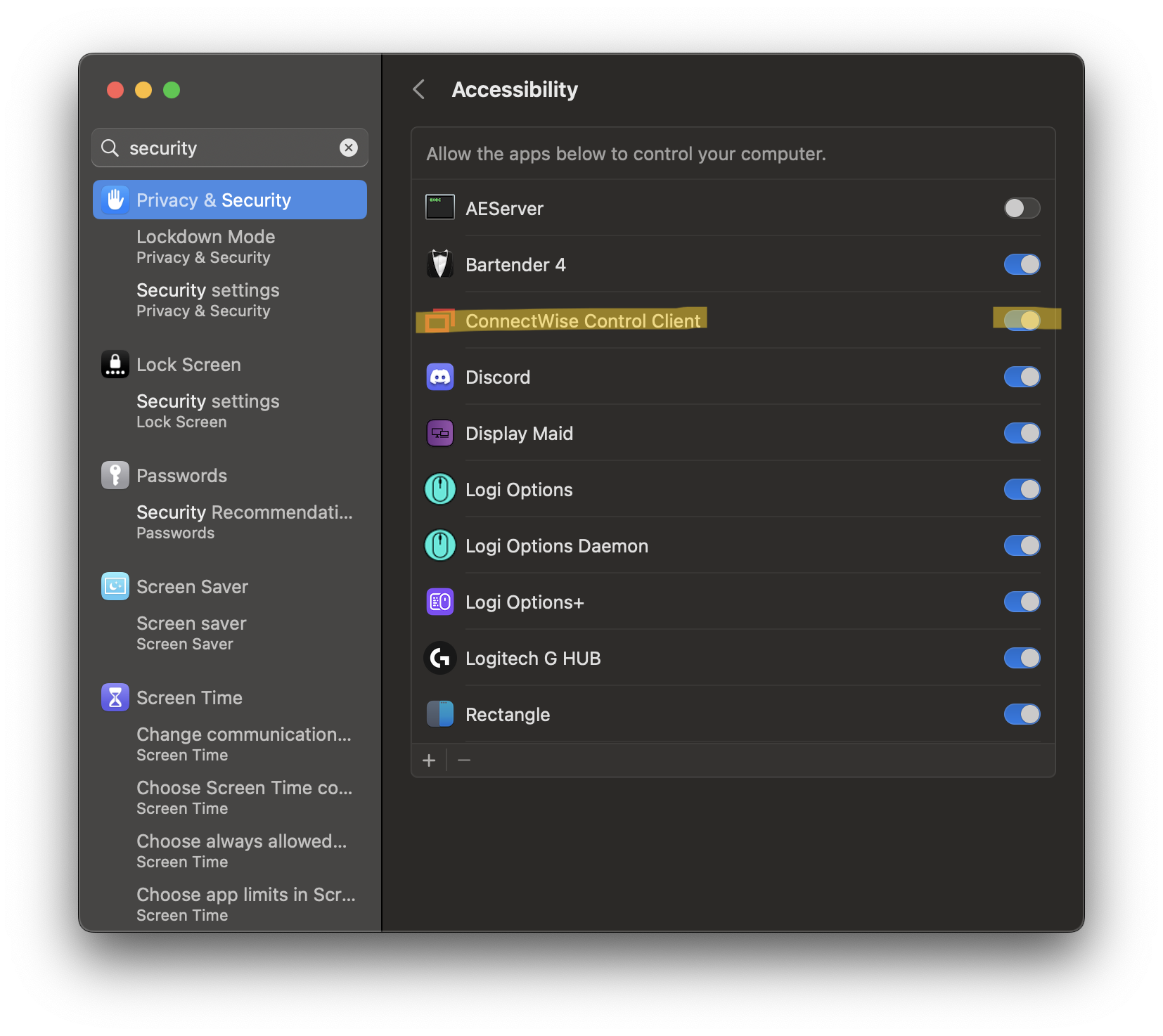Select the Rectangle row label
This screenshot has height=1036, width=1163.
tap(508, 715)
